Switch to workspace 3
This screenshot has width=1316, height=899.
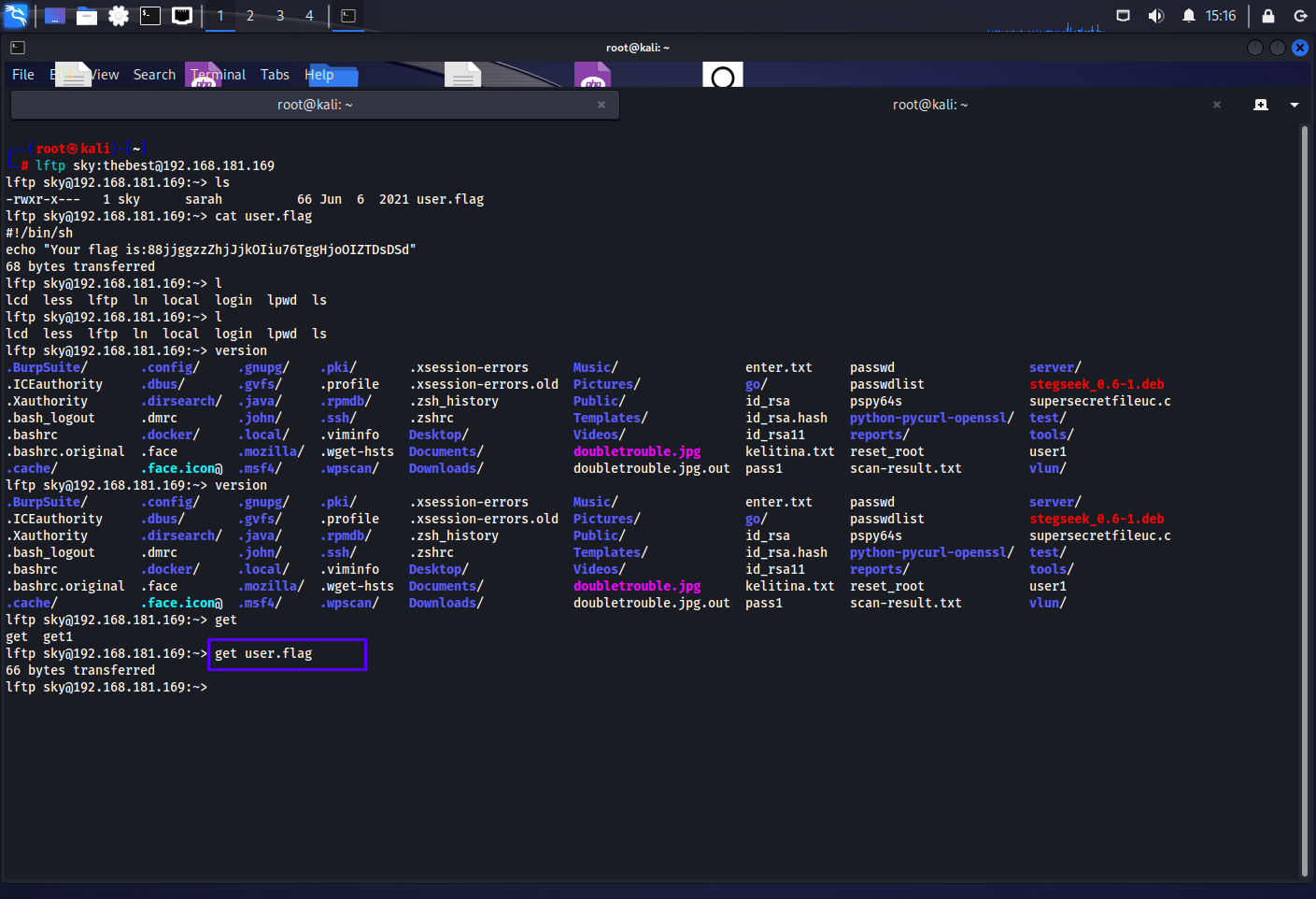click(x=280, y=16)
